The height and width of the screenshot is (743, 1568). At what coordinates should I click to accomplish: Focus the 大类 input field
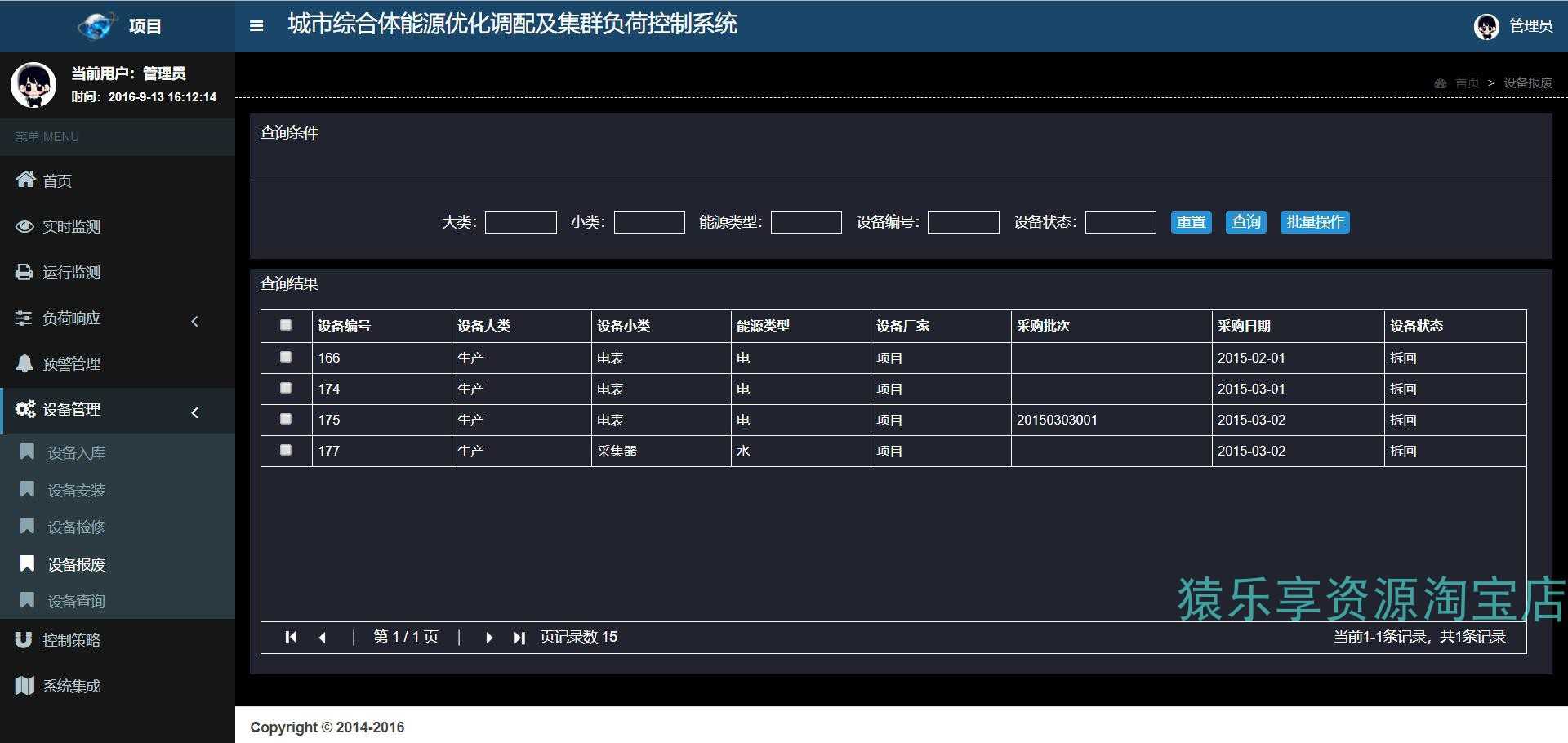pyautogui.click(x=521, y=222)
